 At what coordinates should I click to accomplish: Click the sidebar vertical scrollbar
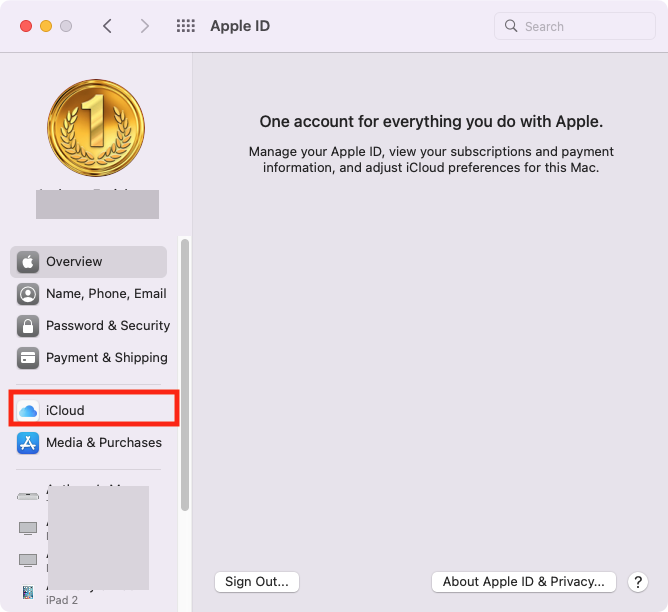click(184, 375)
